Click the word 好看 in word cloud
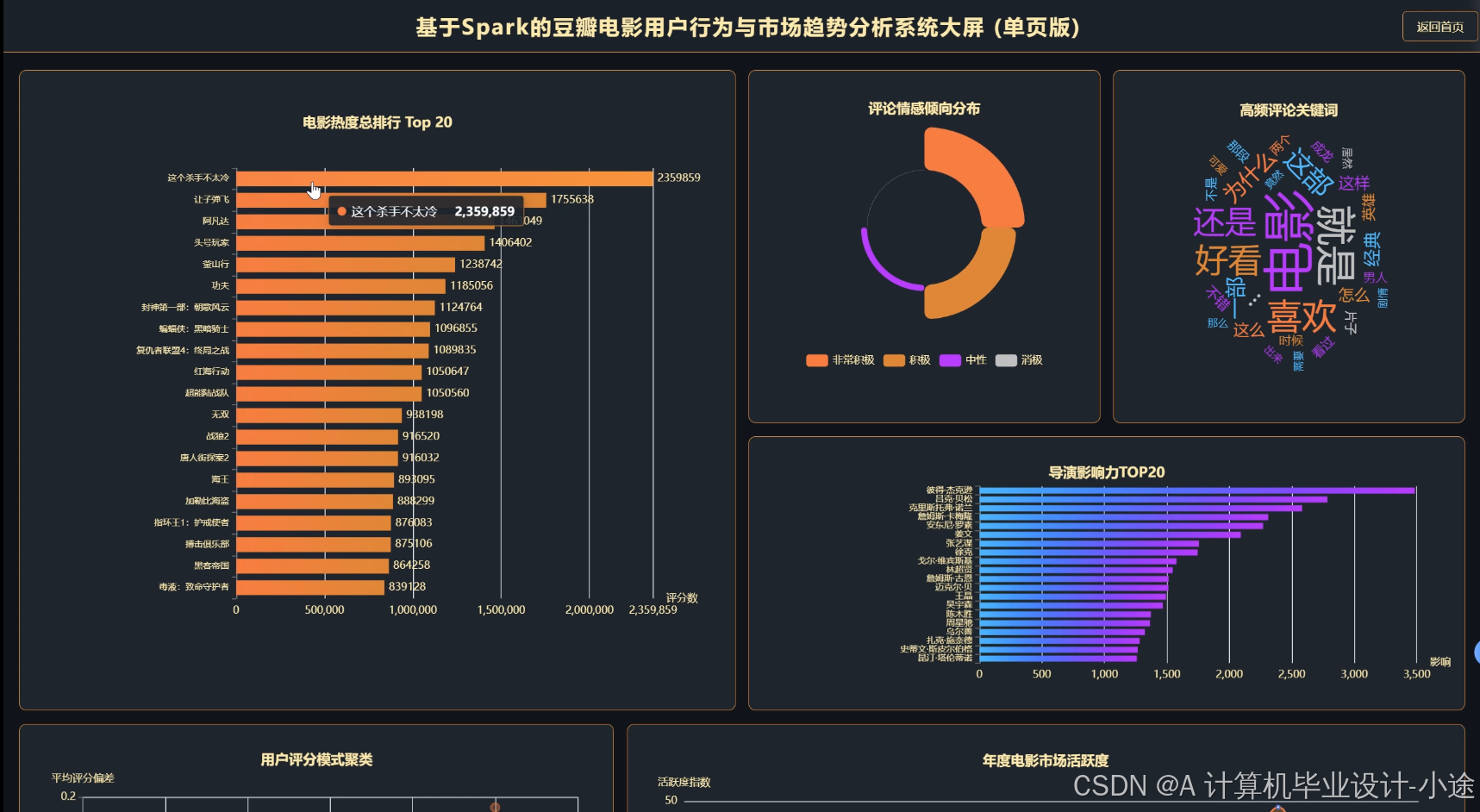Viewport: 1480px width, 812px height. pyautogui.click(x=1228, y=260)
